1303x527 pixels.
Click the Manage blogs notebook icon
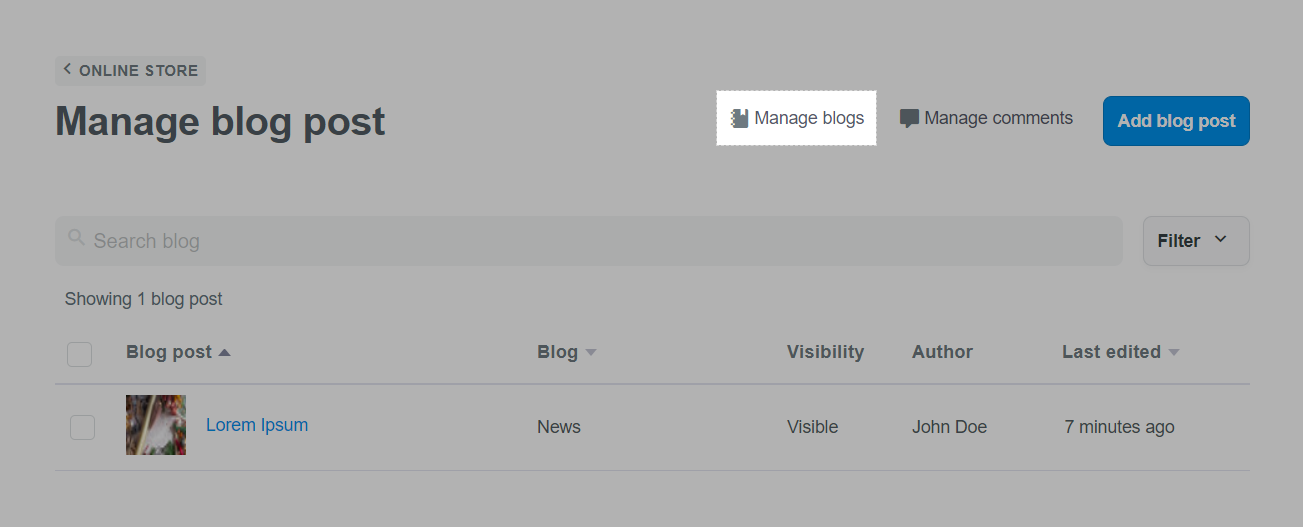click(x=740, y=119)
